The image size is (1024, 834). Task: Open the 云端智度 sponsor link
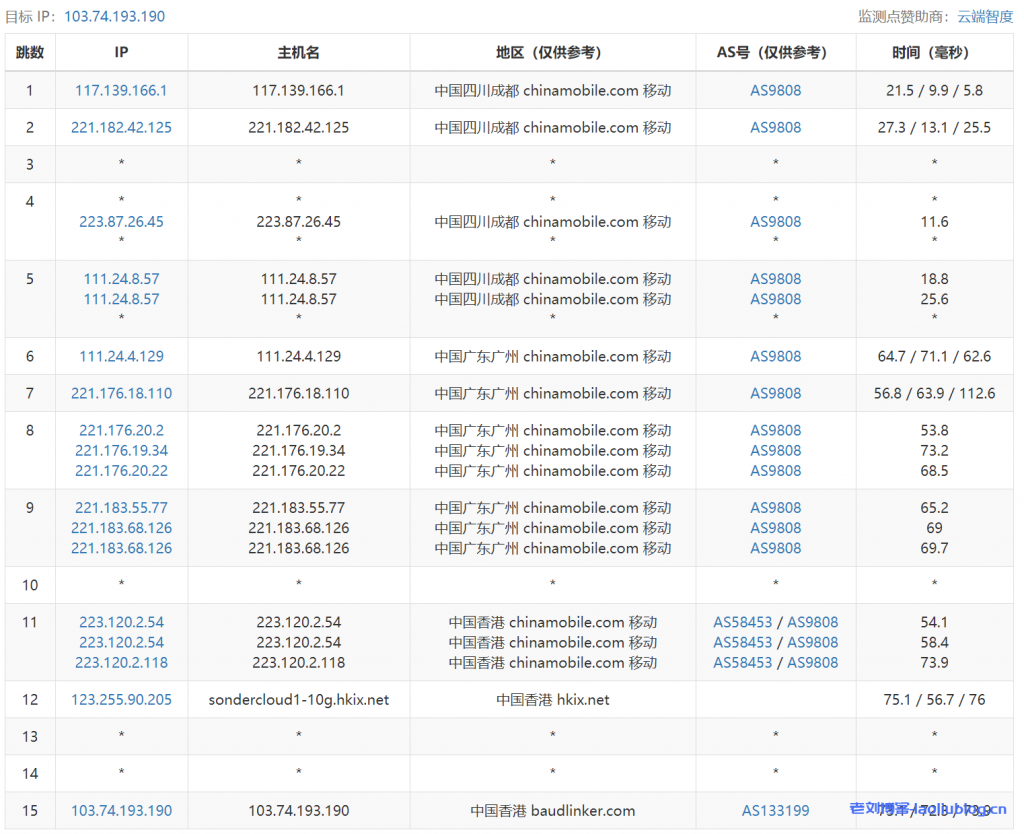pos(985,16)
